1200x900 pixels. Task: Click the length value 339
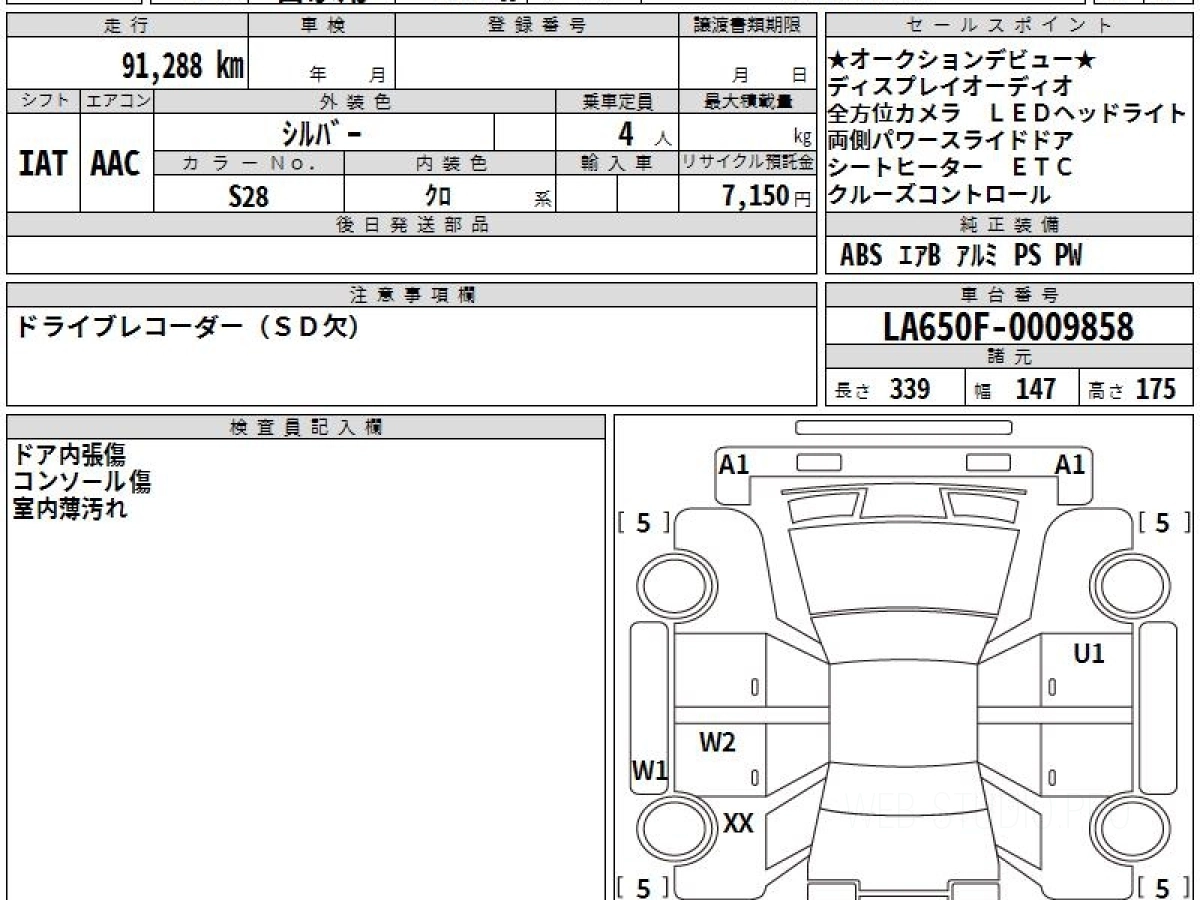pyautogui.click(x=910, y=389)
